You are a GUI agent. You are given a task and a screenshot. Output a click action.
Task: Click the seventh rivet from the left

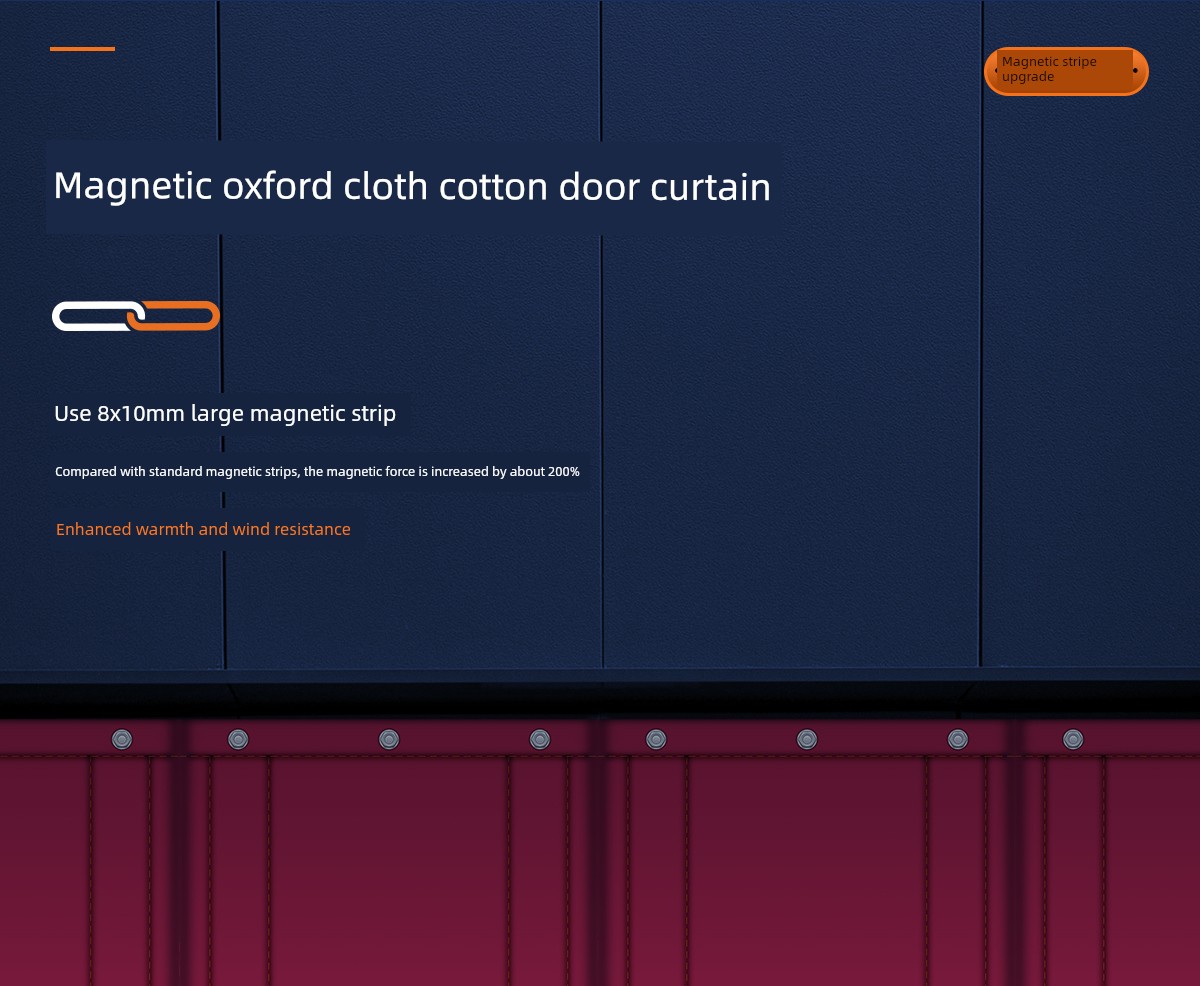tap(958, 739)
